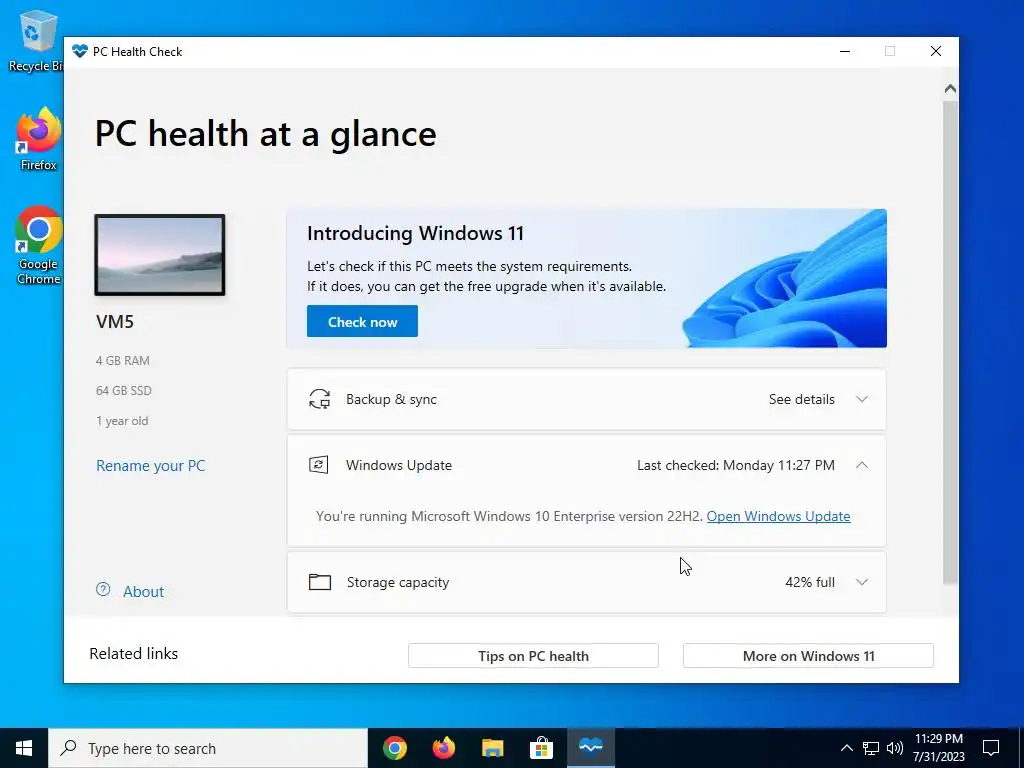Open the Windows Start menu
1024x768 pixels.
pos(24,748)
